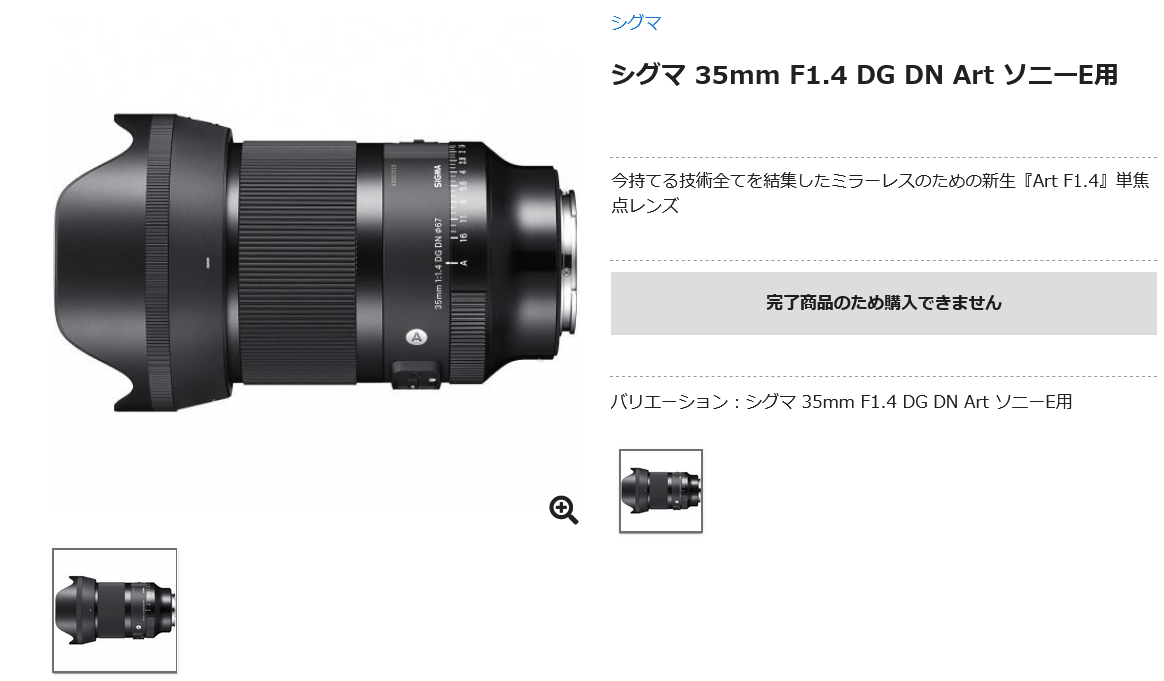Click the white index mark on hood
The width and height of the screenshot is (1164, 681).
[208, 262]
